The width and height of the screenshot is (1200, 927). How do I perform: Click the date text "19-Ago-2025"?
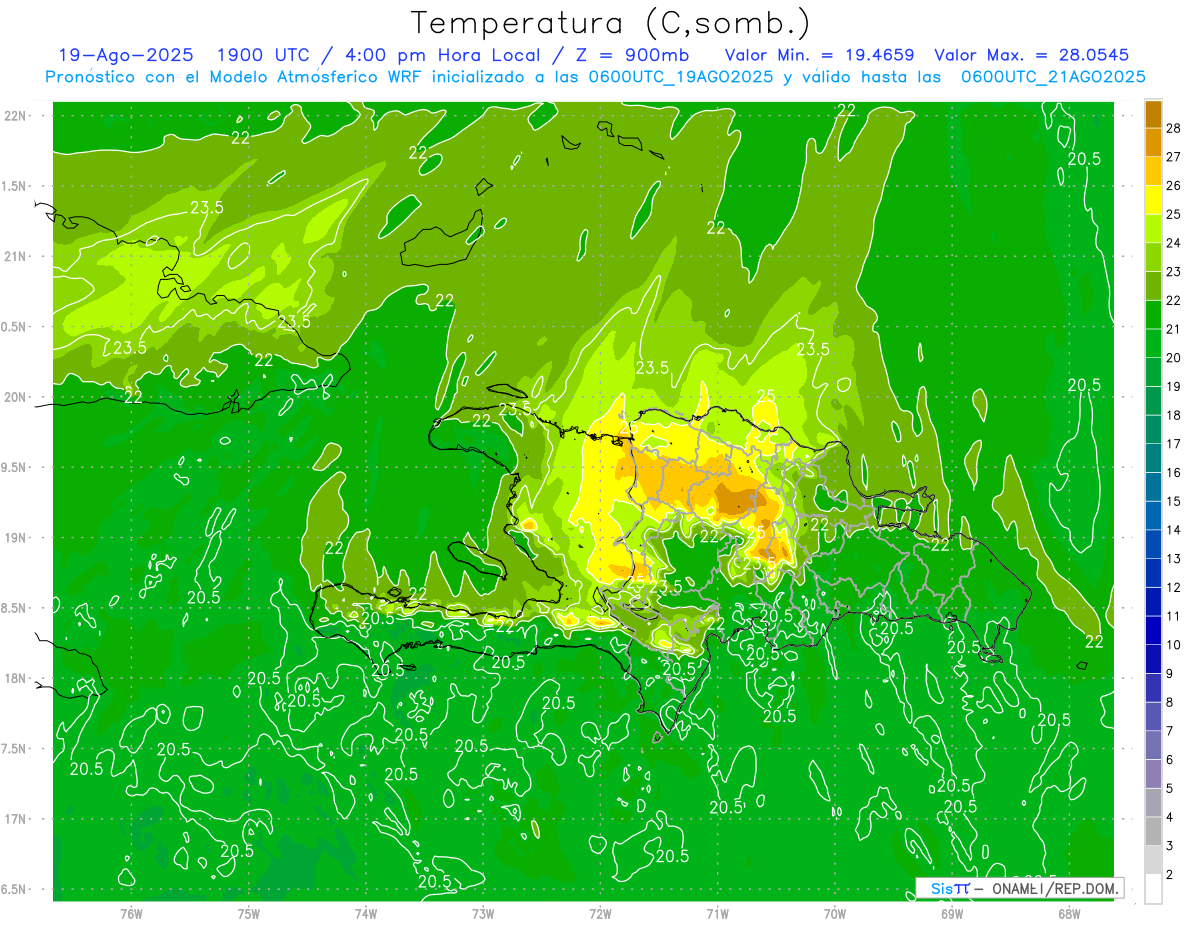pyautogui.click(x=124, y=55)
